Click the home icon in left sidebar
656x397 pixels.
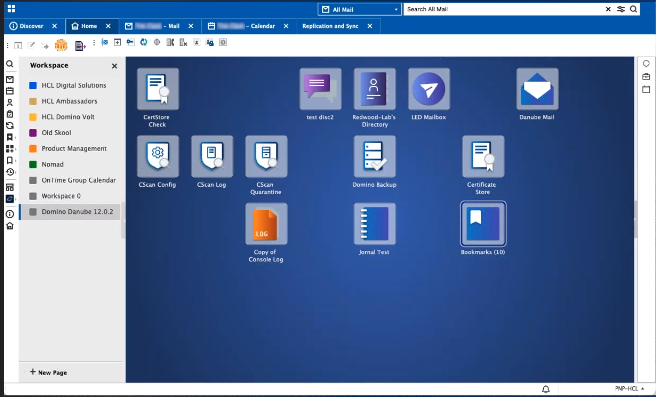(10, 226)
